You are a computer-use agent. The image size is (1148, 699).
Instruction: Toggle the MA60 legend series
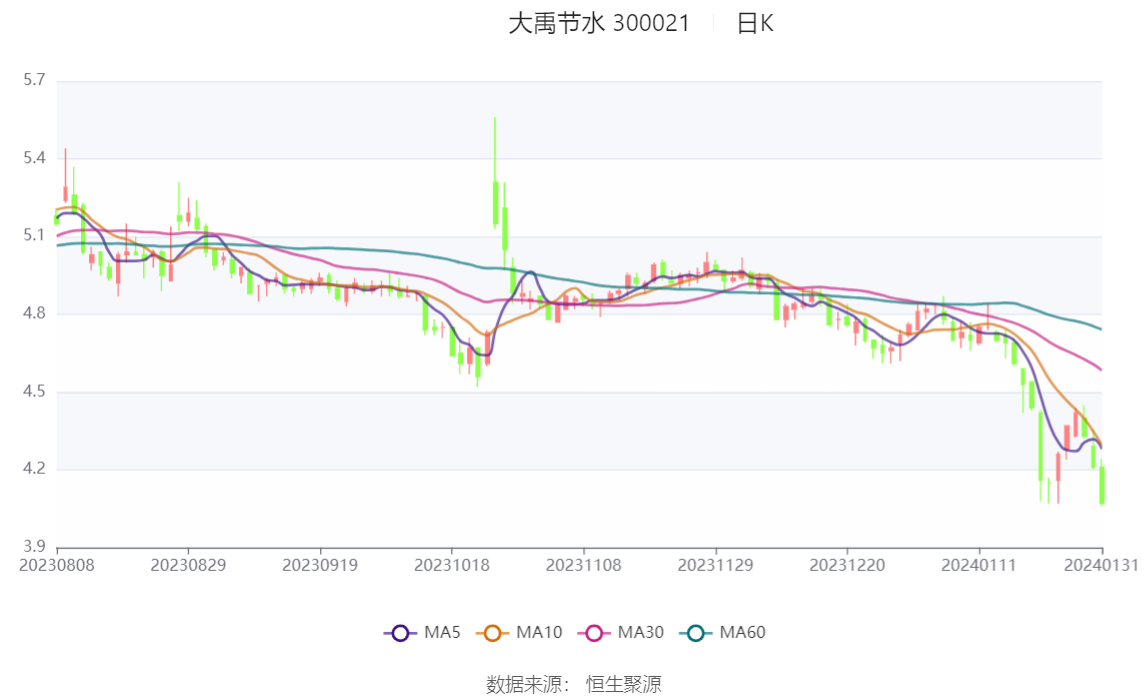coord(723,632)
